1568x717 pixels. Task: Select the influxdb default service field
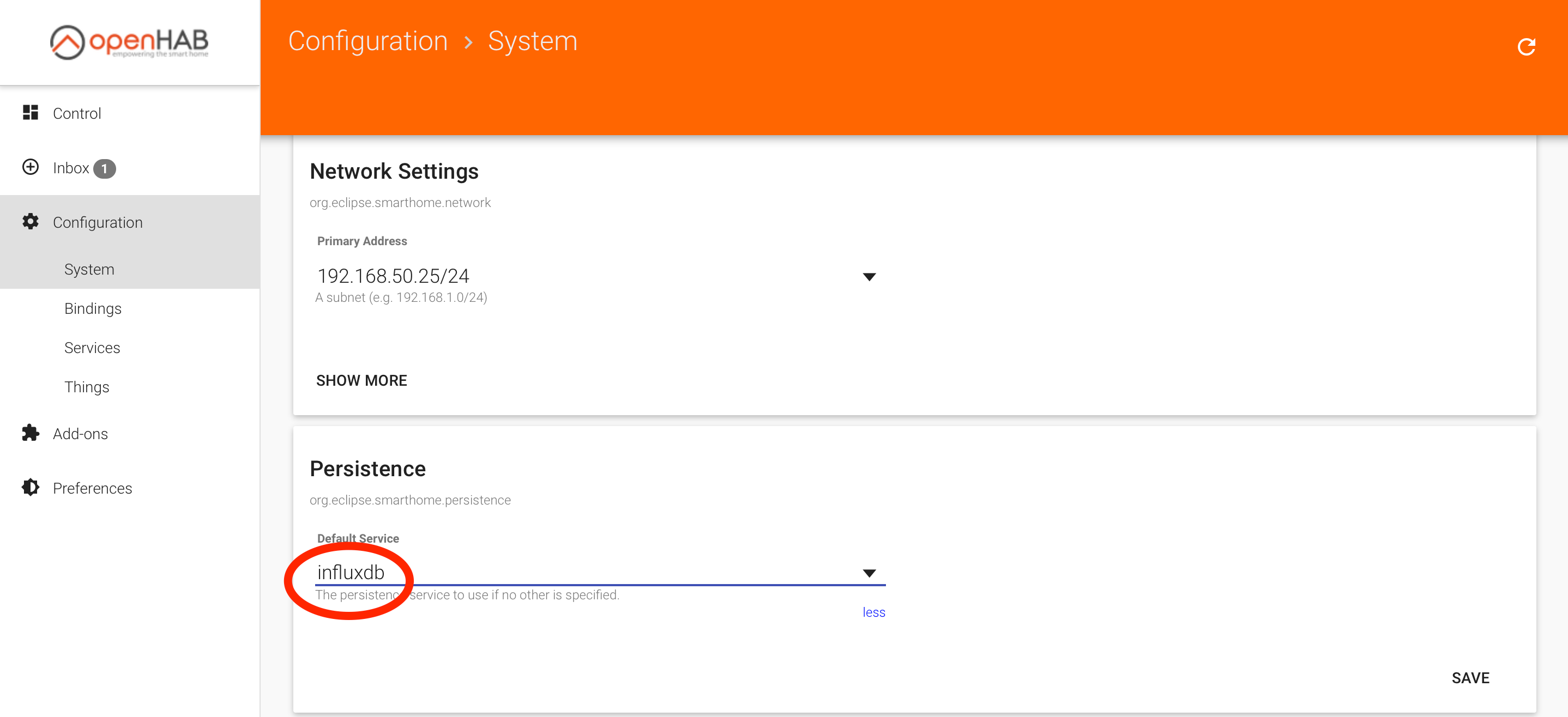(x=351, y=572)
